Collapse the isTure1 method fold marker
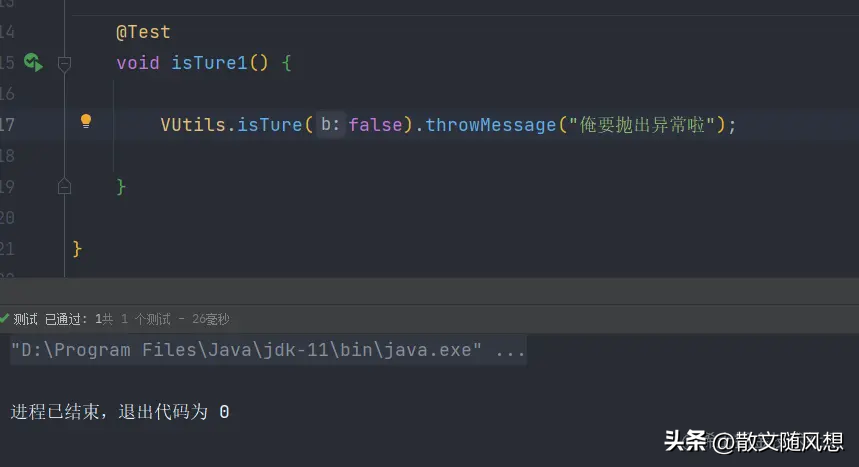 click(64, 64)
